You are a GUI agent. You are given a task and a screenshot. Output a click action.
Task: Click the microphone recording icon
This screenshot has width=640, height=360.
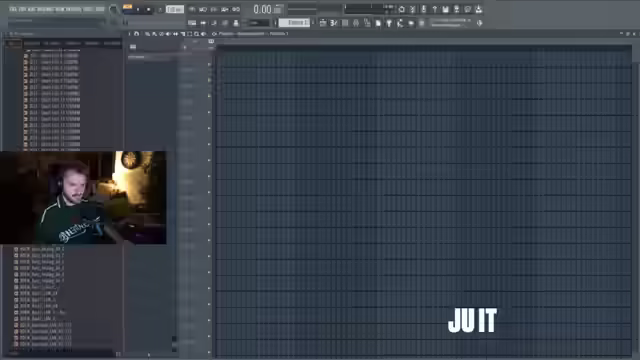(x=424, y=9)
